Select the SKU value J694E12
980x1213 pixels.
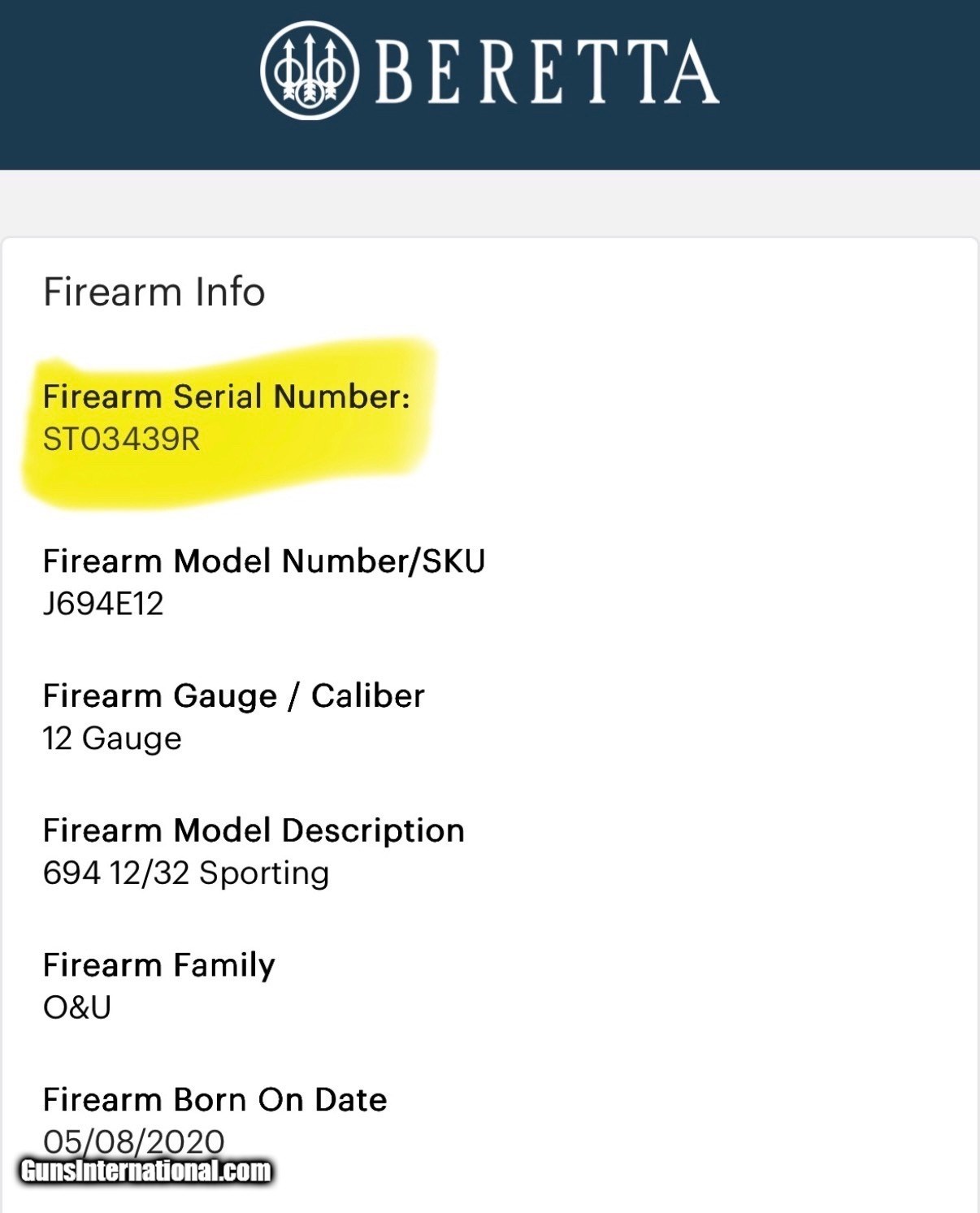click(103, 604)
